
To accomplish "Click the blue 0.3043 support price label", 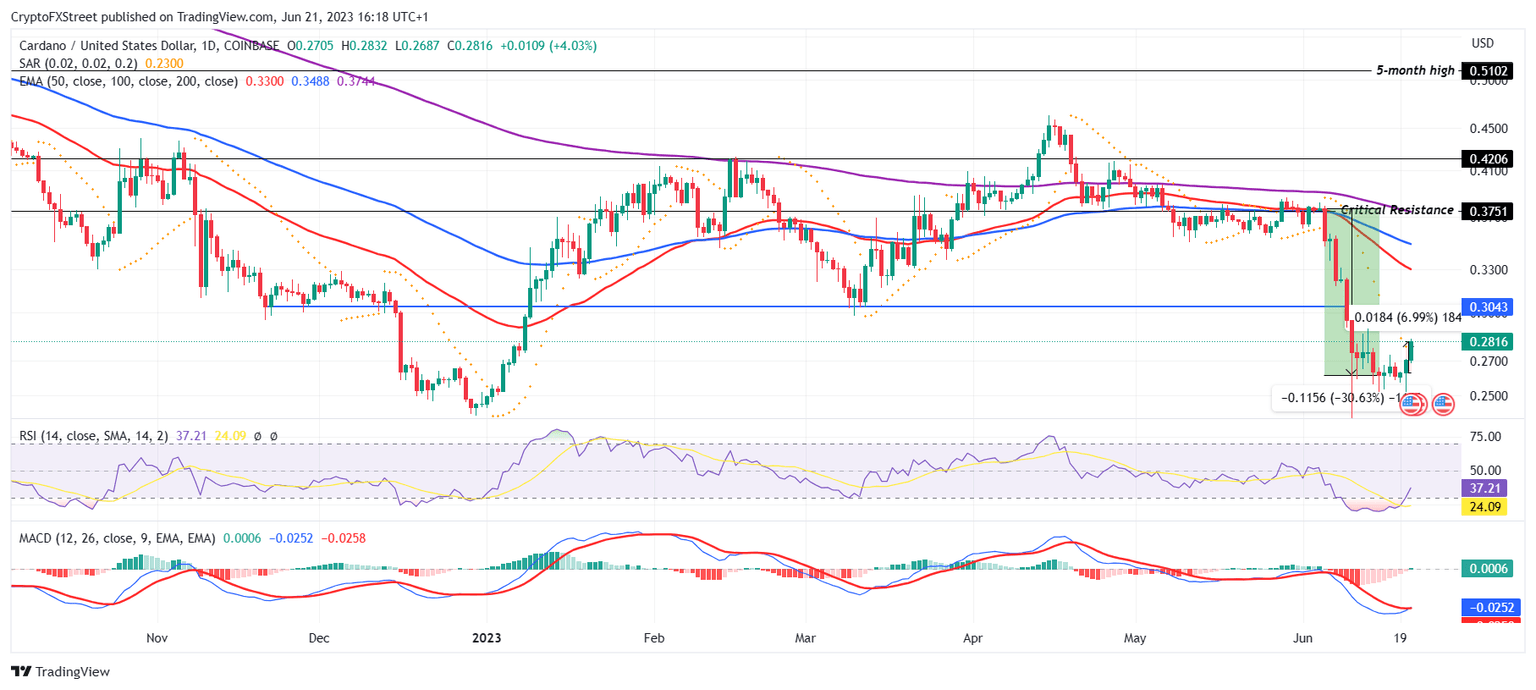I will click(1486, 306).
